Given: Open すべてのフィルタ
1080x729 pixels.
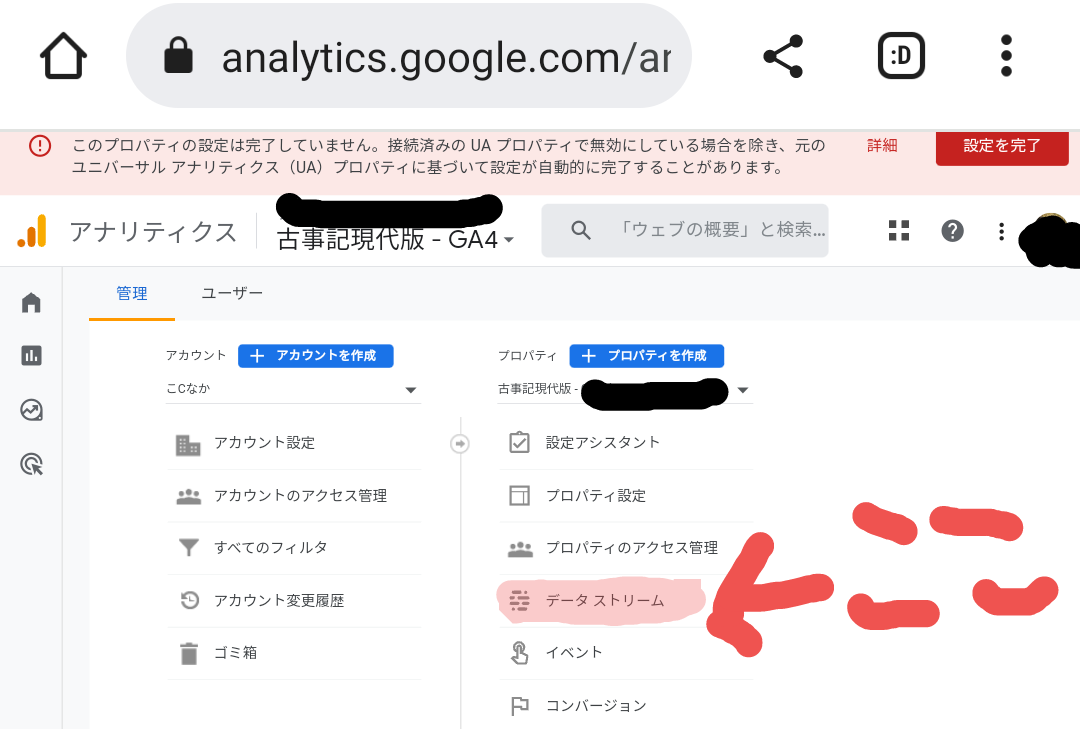Looking at the screenshot, I should click(x=294, y=548).
